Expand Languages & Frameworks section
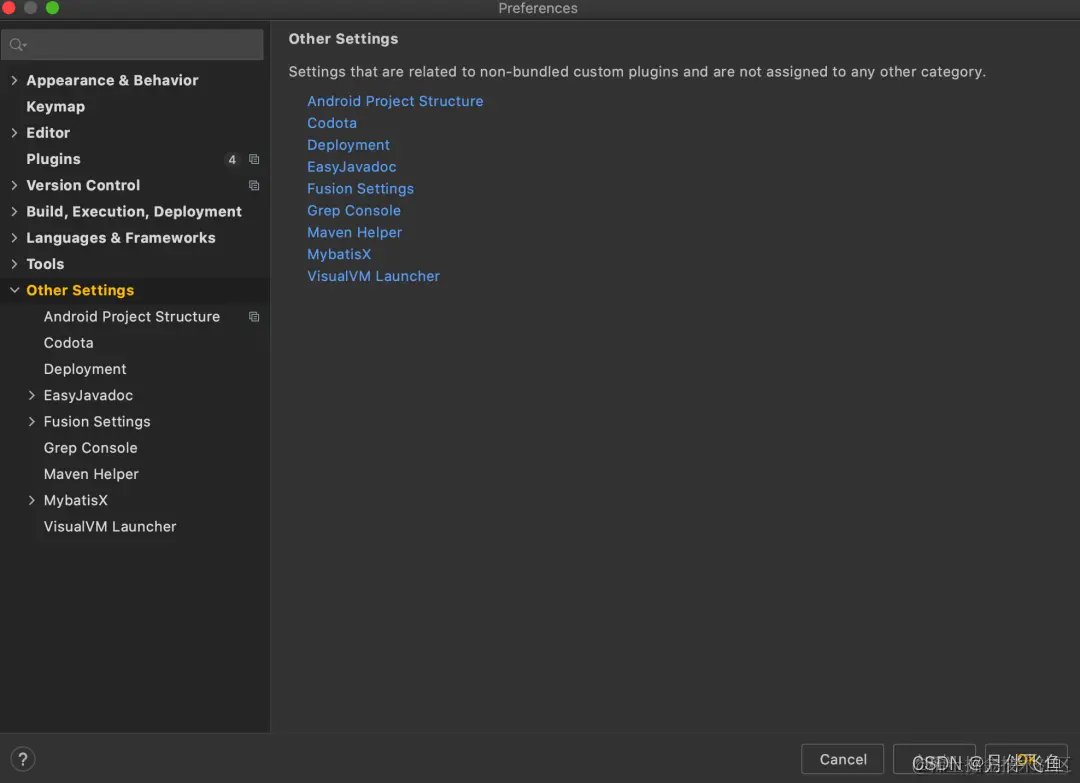The width and height of the screenshot is (1080, 783). (x=14, y=238)
